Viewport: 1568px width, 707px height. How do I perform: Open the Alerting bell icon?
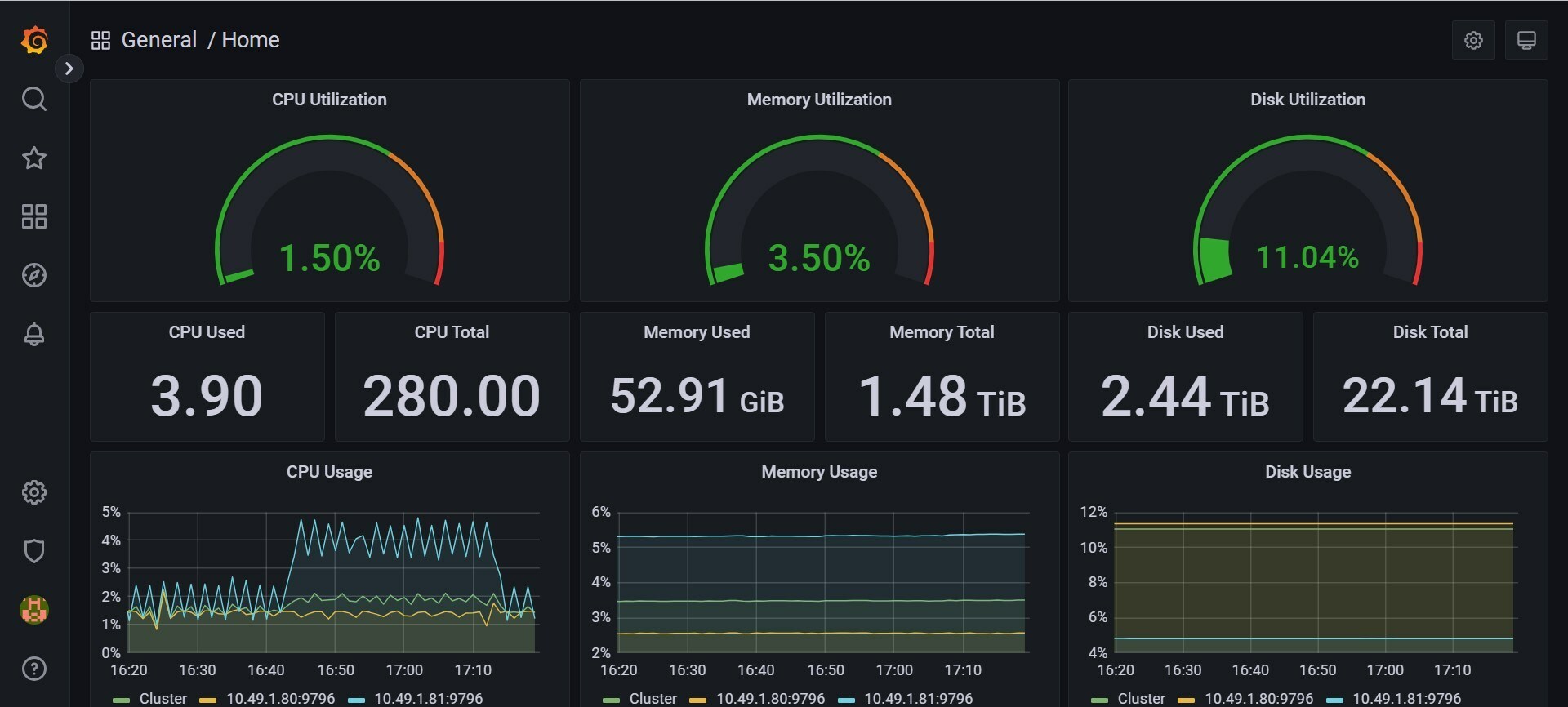[34, 334]
